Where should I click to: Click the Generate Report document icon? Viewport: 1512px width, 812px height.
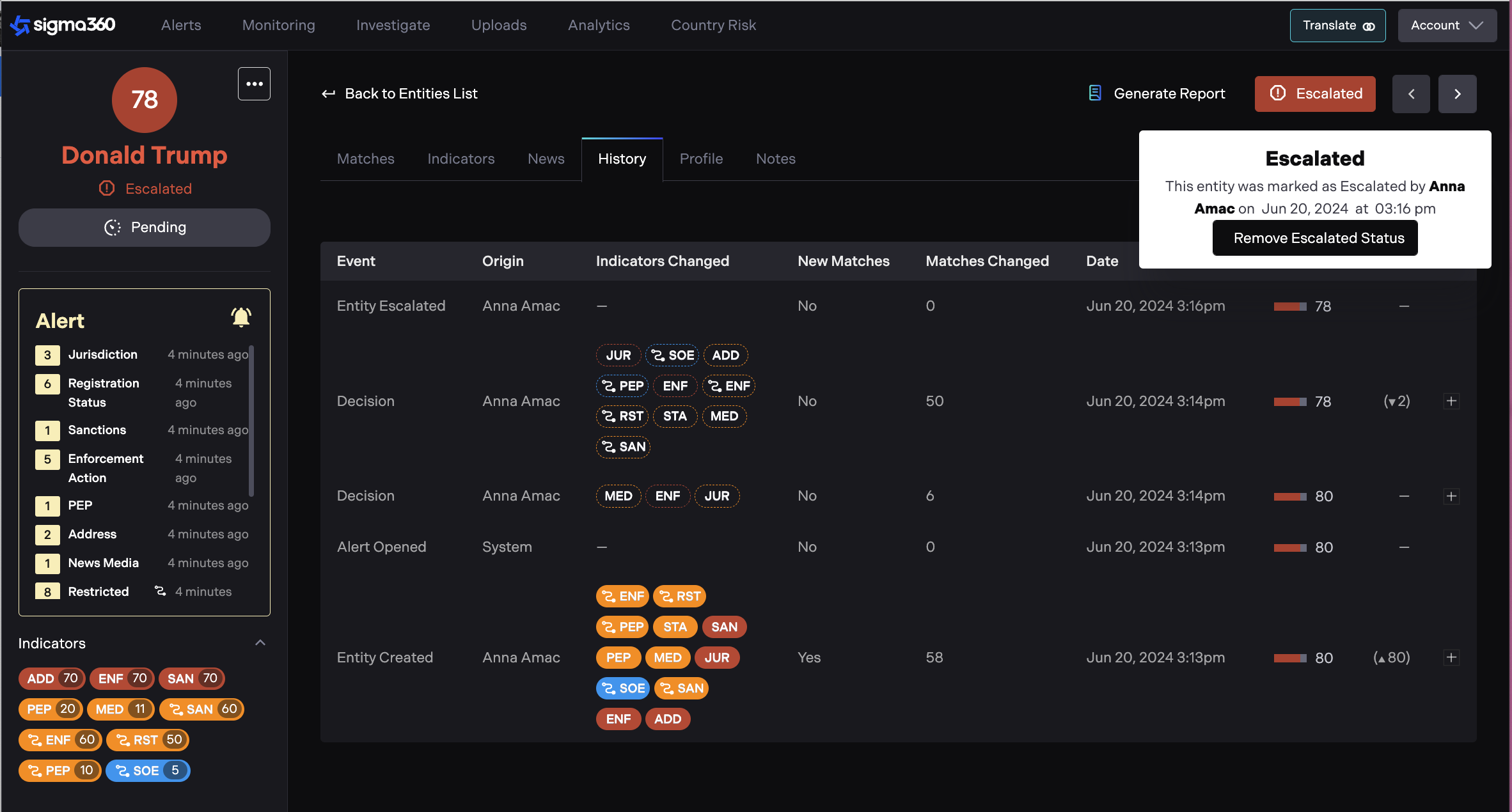tap(1095, 93)
